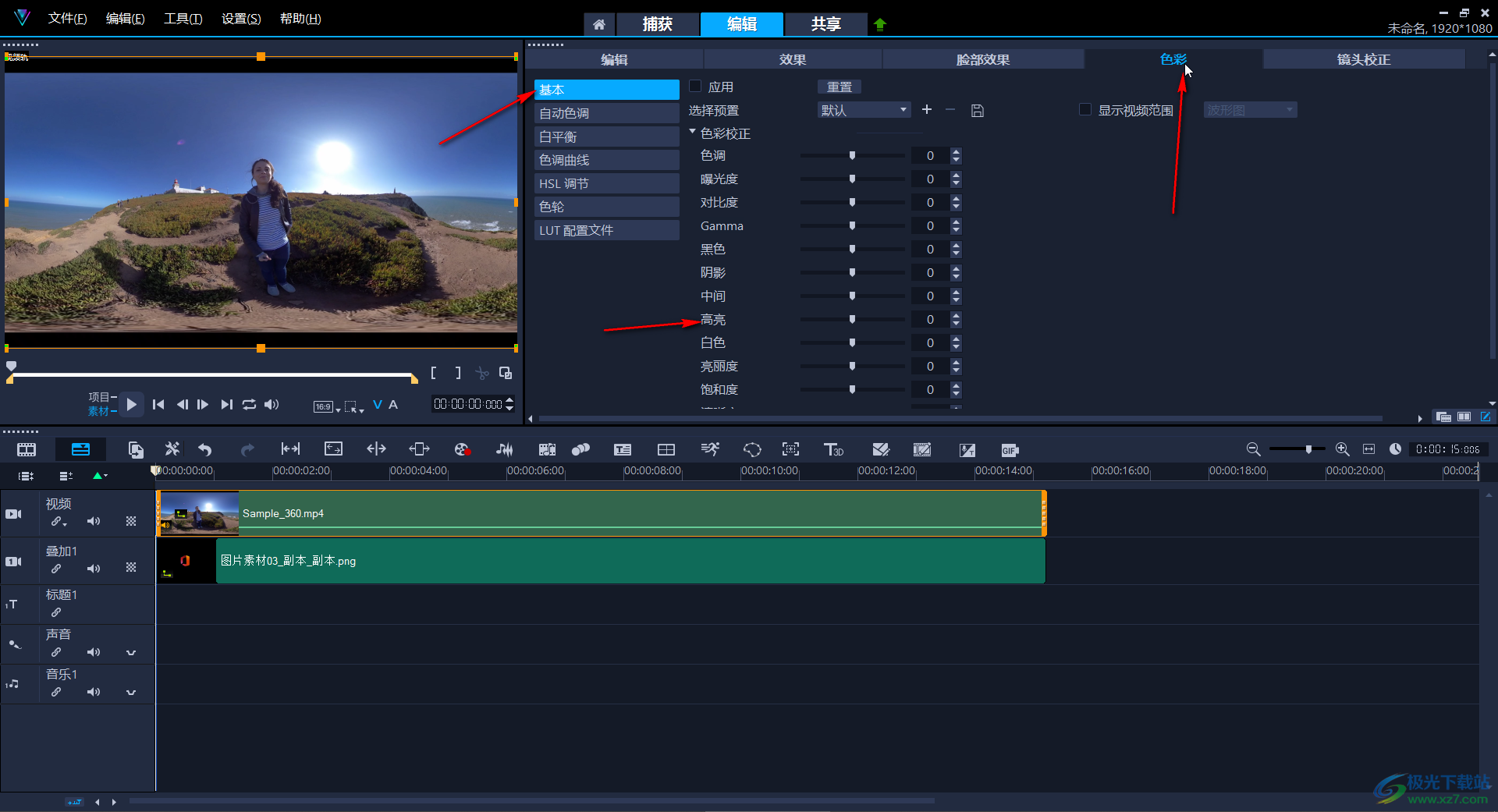
Task: Open the tools (wrench) icon in timeline toolbar
Action: 172,449
